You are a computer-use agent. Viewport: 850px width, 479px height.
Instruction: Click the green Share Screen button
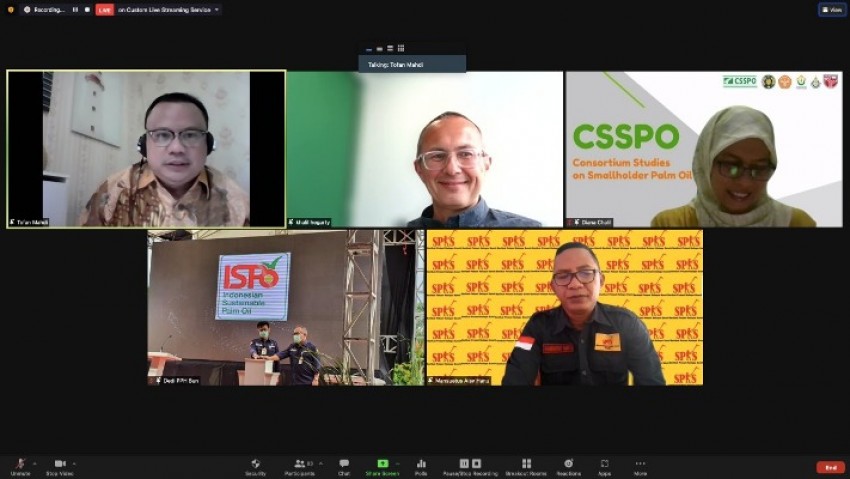click(383, 465)
